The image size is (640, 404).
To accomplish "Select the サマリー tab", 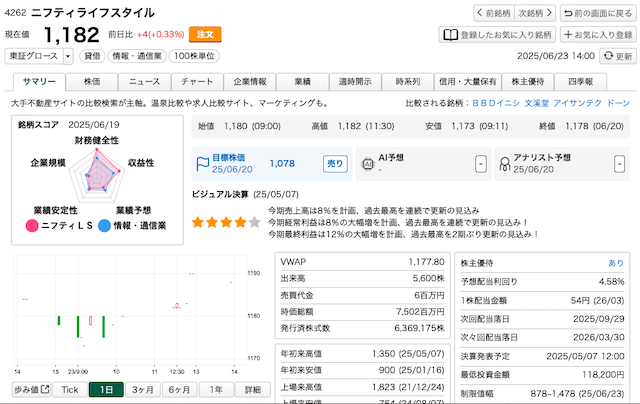I will [x=39, y=82].
